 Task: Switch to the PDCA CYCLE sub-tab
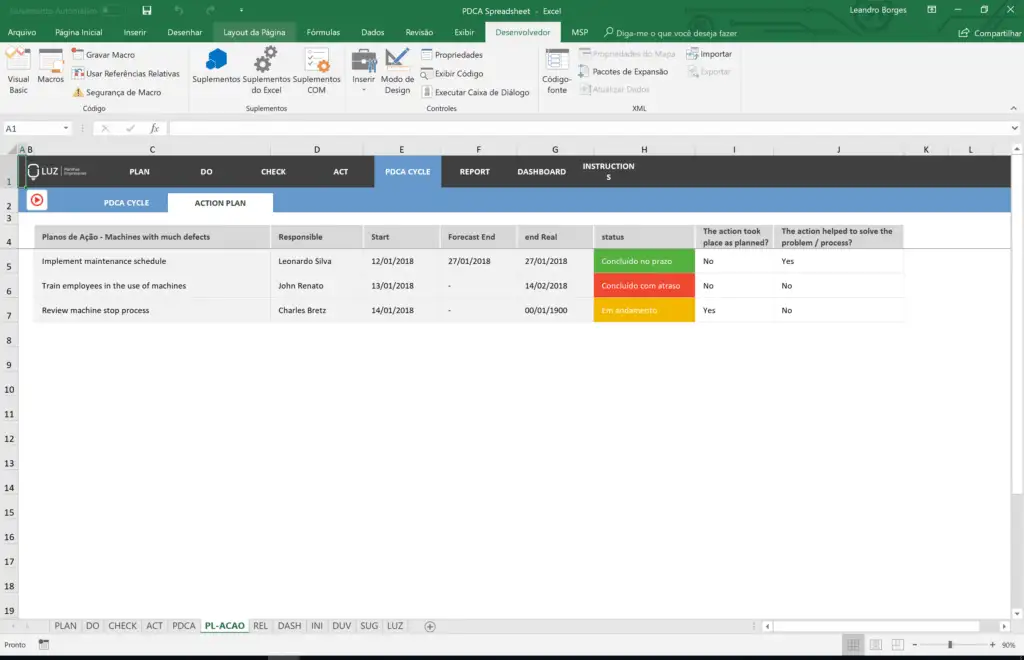click(126, 203)
